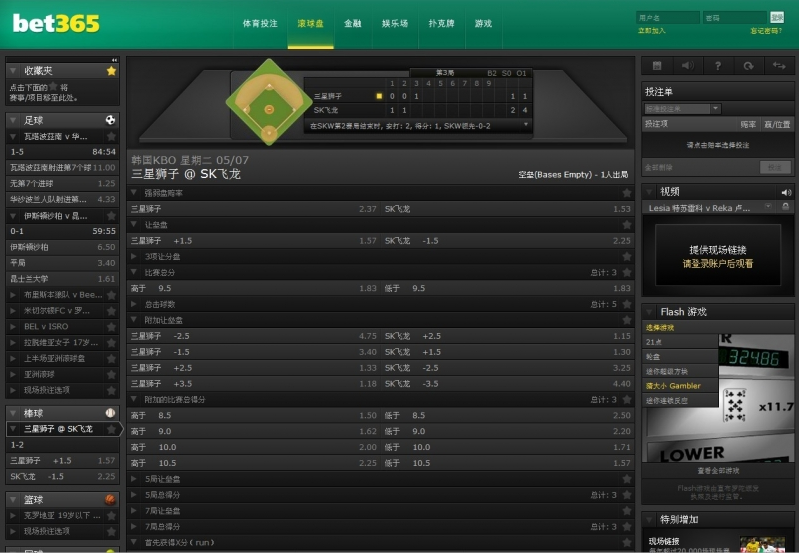Open the calculator icon in right toolbar
This screenshot has width=800, height=554.
click(x=657, y=65)
